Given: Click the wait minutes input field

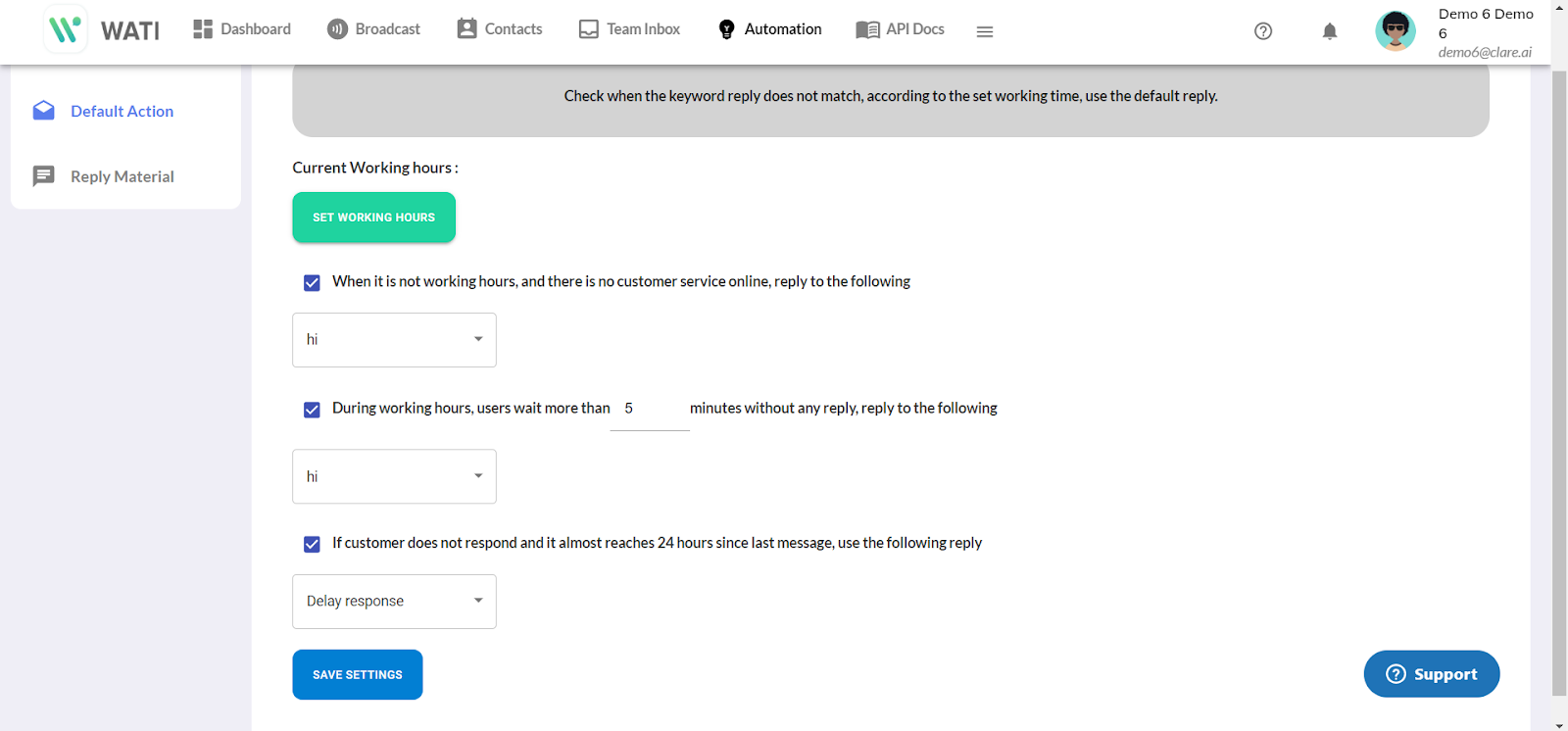Looking at the screenshot, I should pyautogui.click(x=649, y=410).
